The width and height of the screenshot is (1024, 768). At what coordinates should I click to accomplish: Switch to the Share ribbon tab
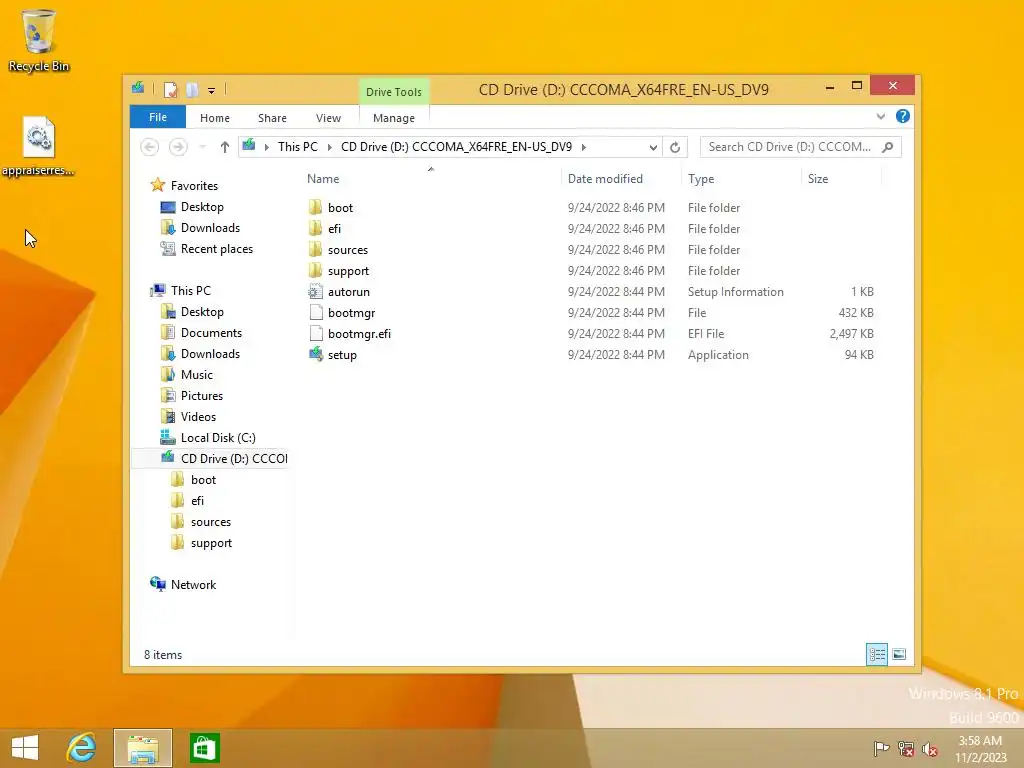tap(272, 118)
